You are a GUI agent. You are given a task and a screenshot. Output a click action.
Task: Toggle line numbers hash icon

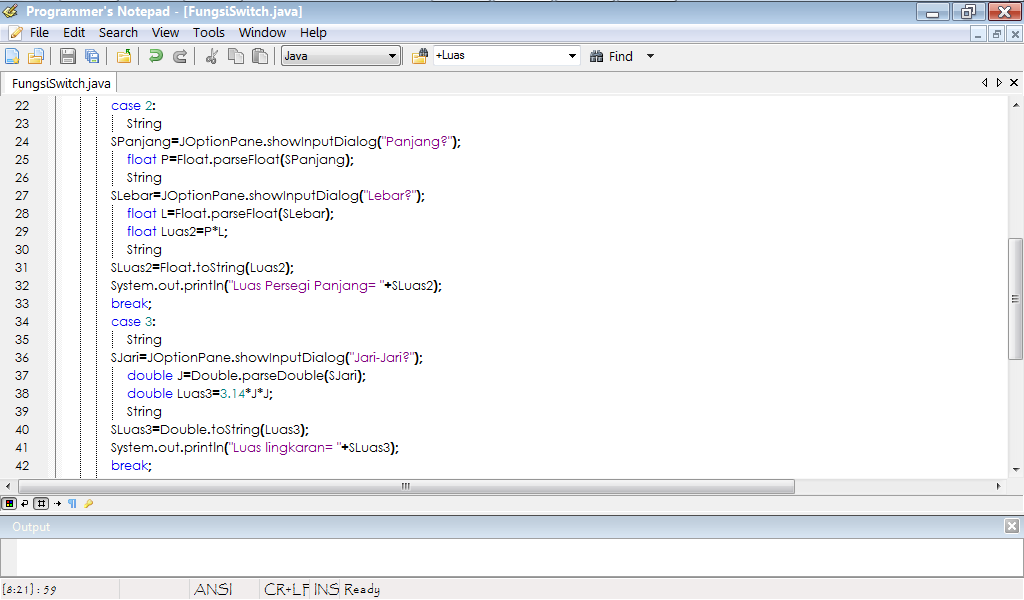(x=41, y=503)
